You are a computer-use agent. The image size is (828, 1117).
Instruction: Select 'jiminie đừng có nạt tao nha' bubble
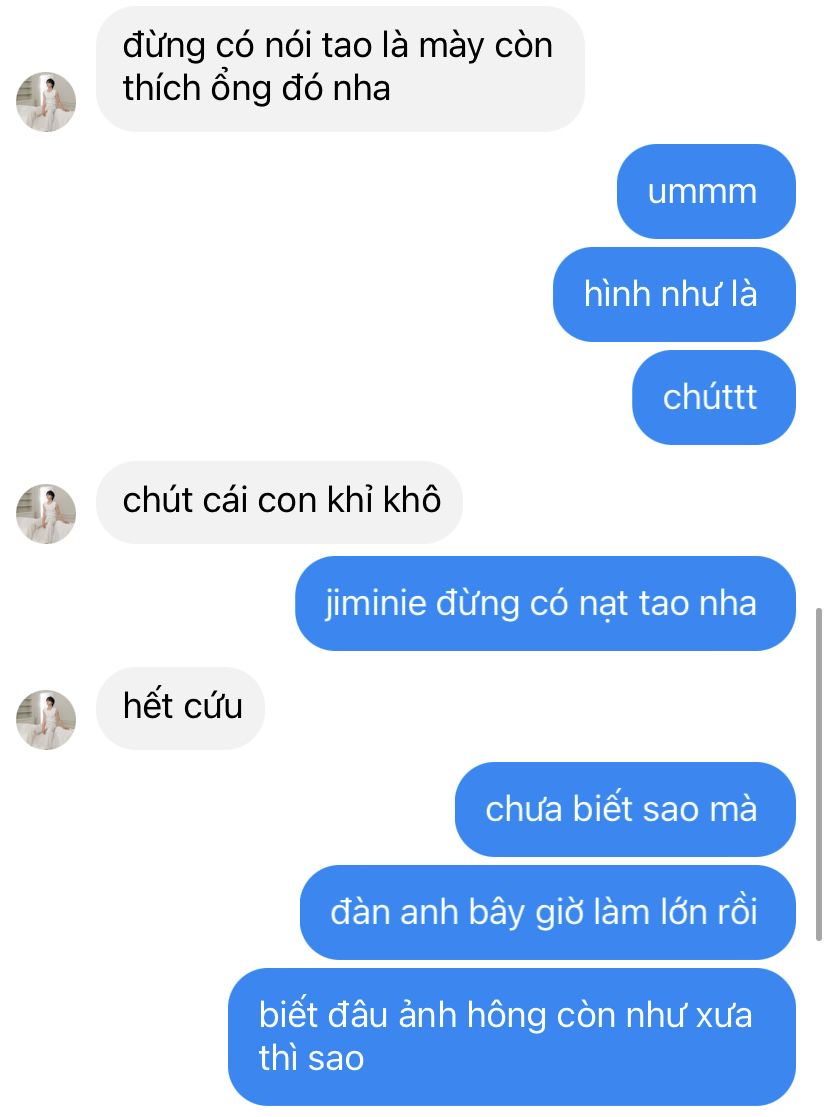click(x=545, y=603)
